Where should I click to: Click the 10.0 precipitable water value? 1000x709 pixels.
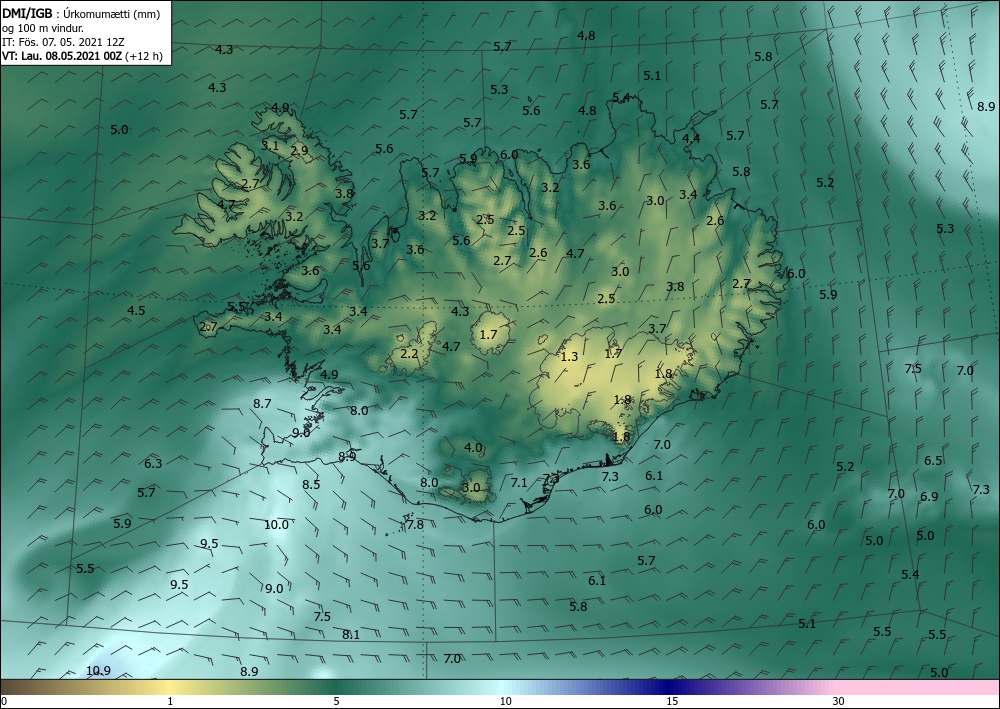(x=276, y=525)
